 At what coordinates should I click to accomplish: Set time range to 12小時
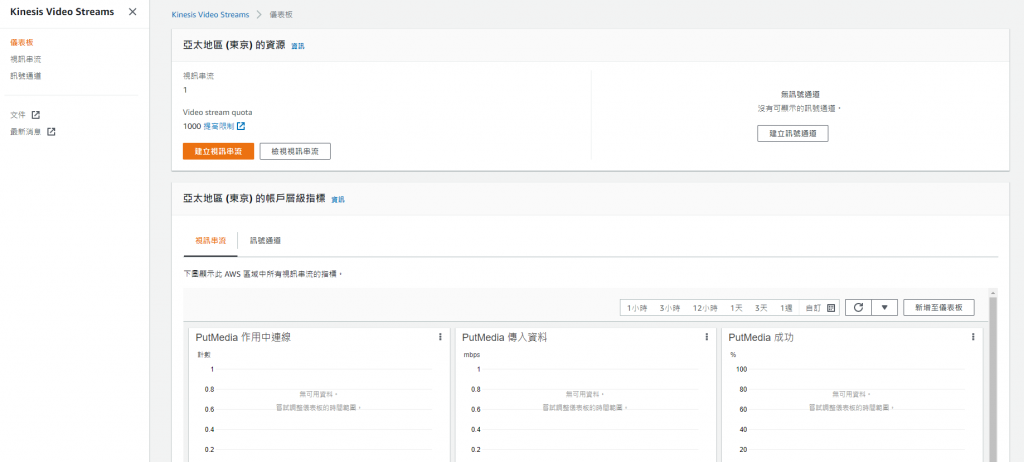pyautogui.click(x=705, y=308)
